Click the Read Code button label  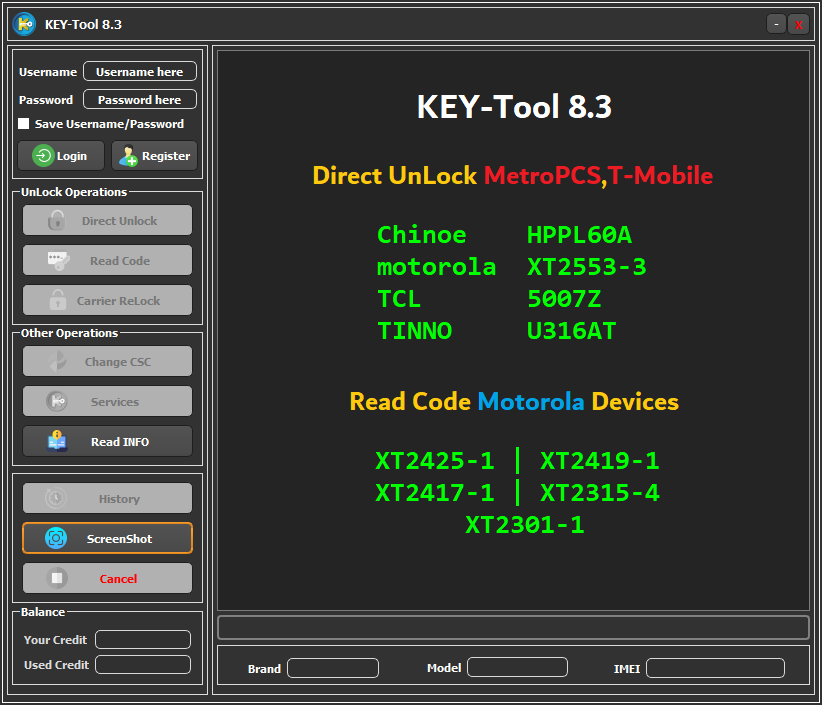[120, 261]
